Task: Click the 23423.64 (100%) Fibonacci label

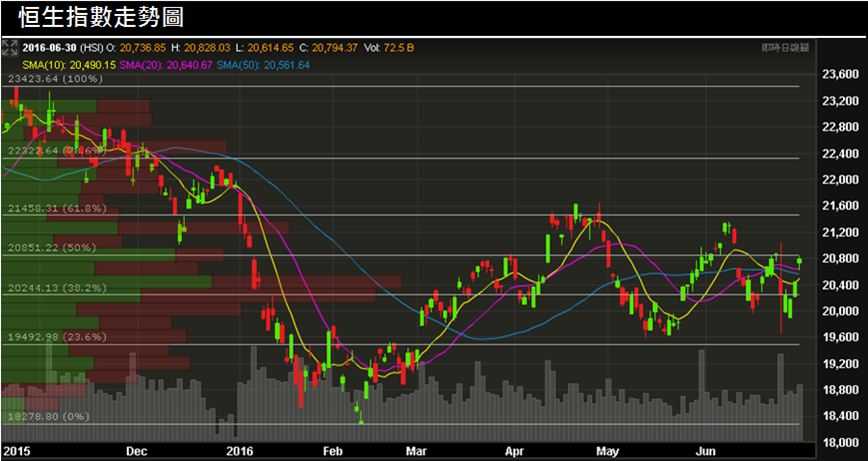Action: 56,79
